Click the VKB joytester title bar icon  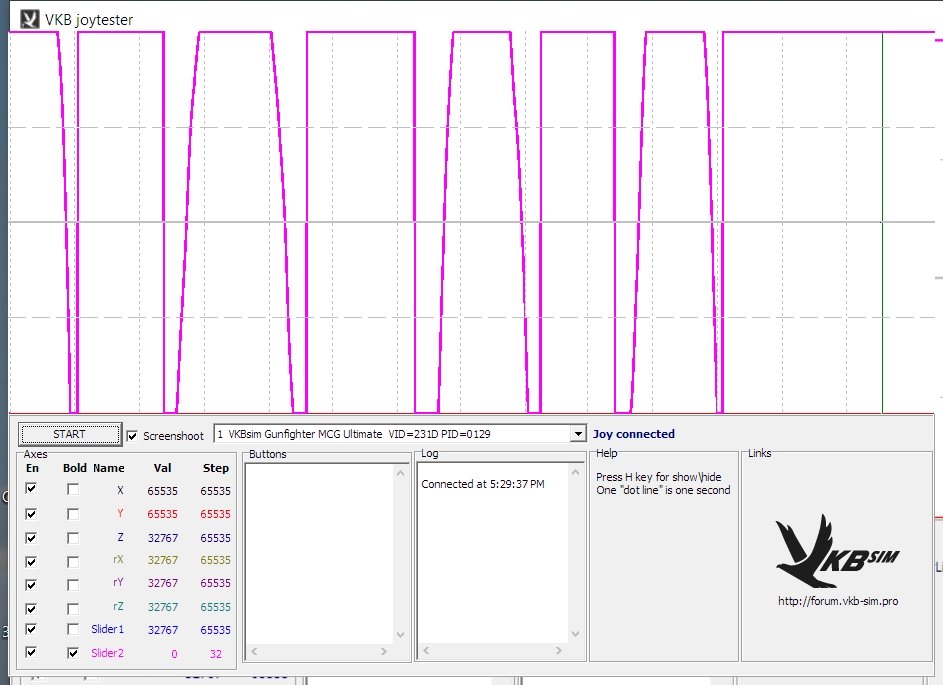(x=30, y=19)
